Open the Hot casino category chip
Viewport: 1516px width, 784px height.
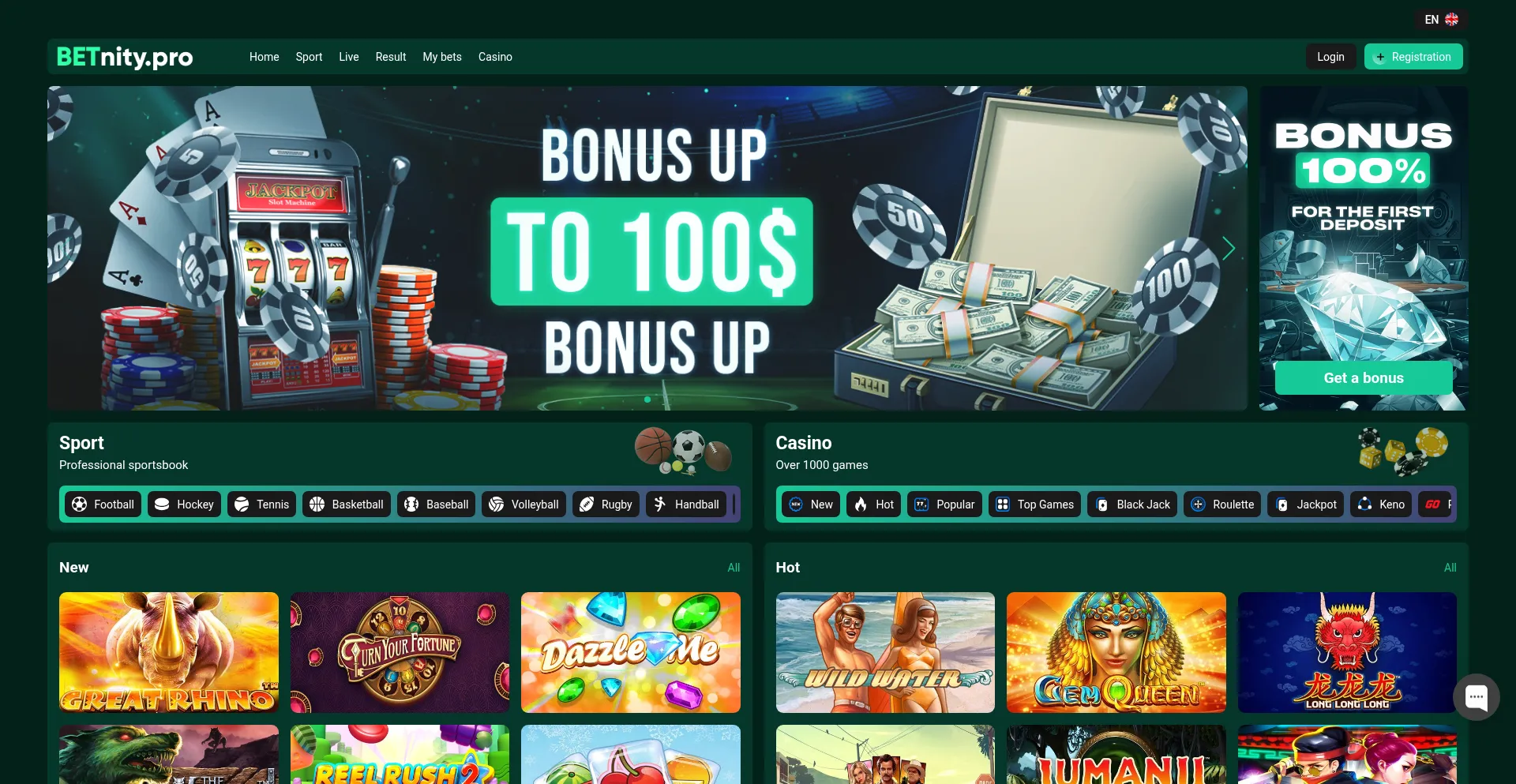pyautogui.click(x=873, y=505)
